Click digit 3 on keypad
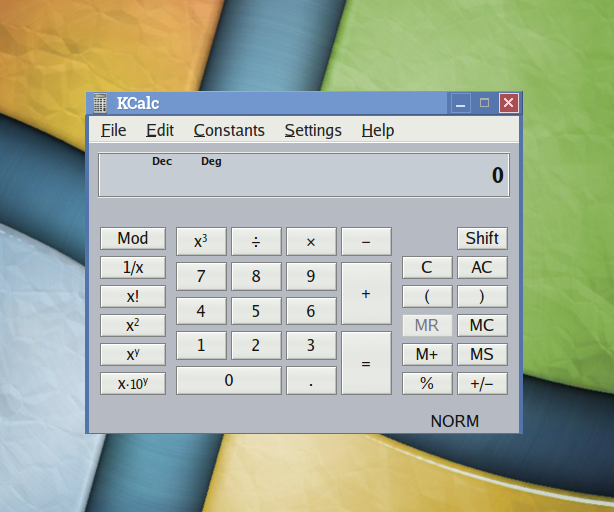Screen dimensions: 614x512 311,345
